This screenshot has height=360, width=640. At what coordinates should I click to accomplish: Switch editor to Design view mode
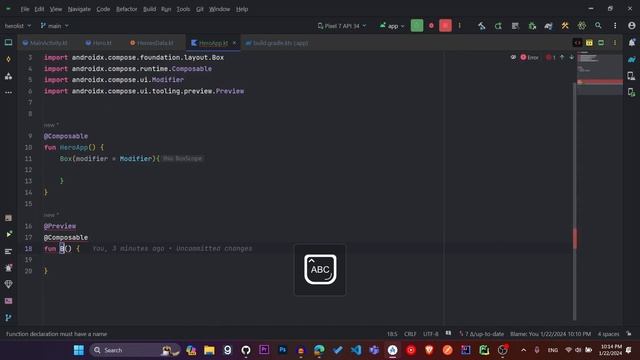tap(601, 43)
